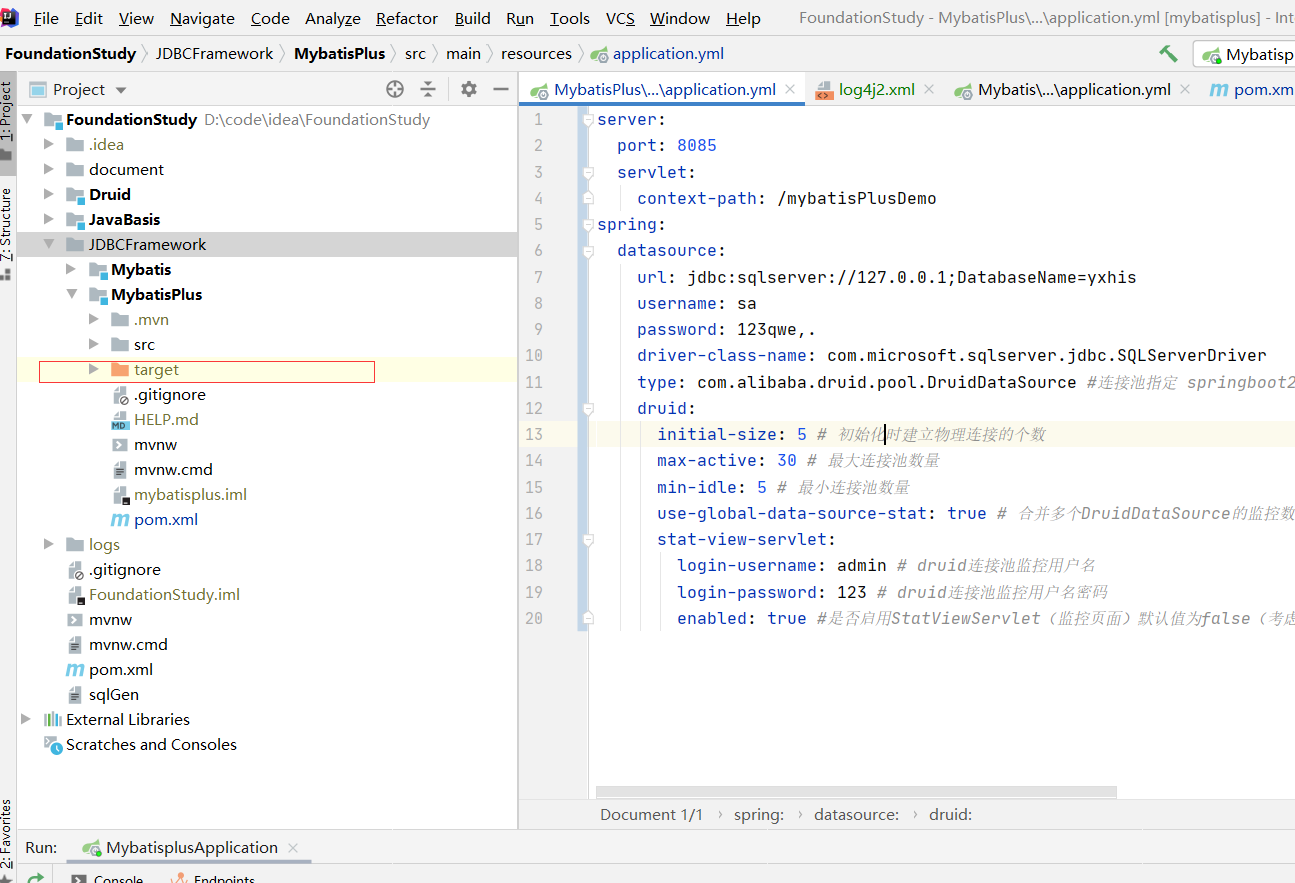Click JDBCFramework in the navigation breadcrumb
This screenshot has width=1295, height=883.
coord(214,54)
